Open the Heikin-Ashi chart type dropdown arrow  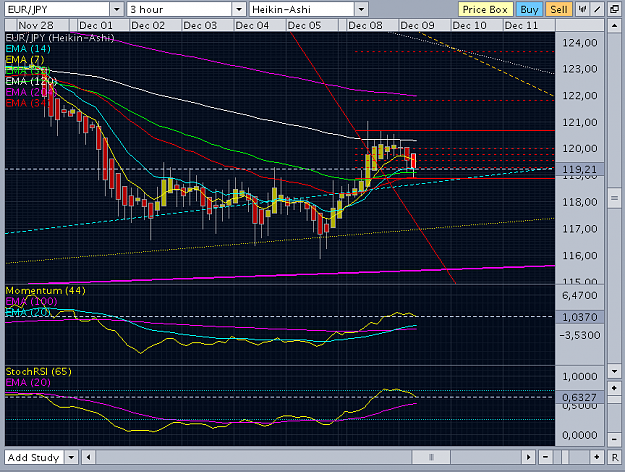(x=361, y=9)
